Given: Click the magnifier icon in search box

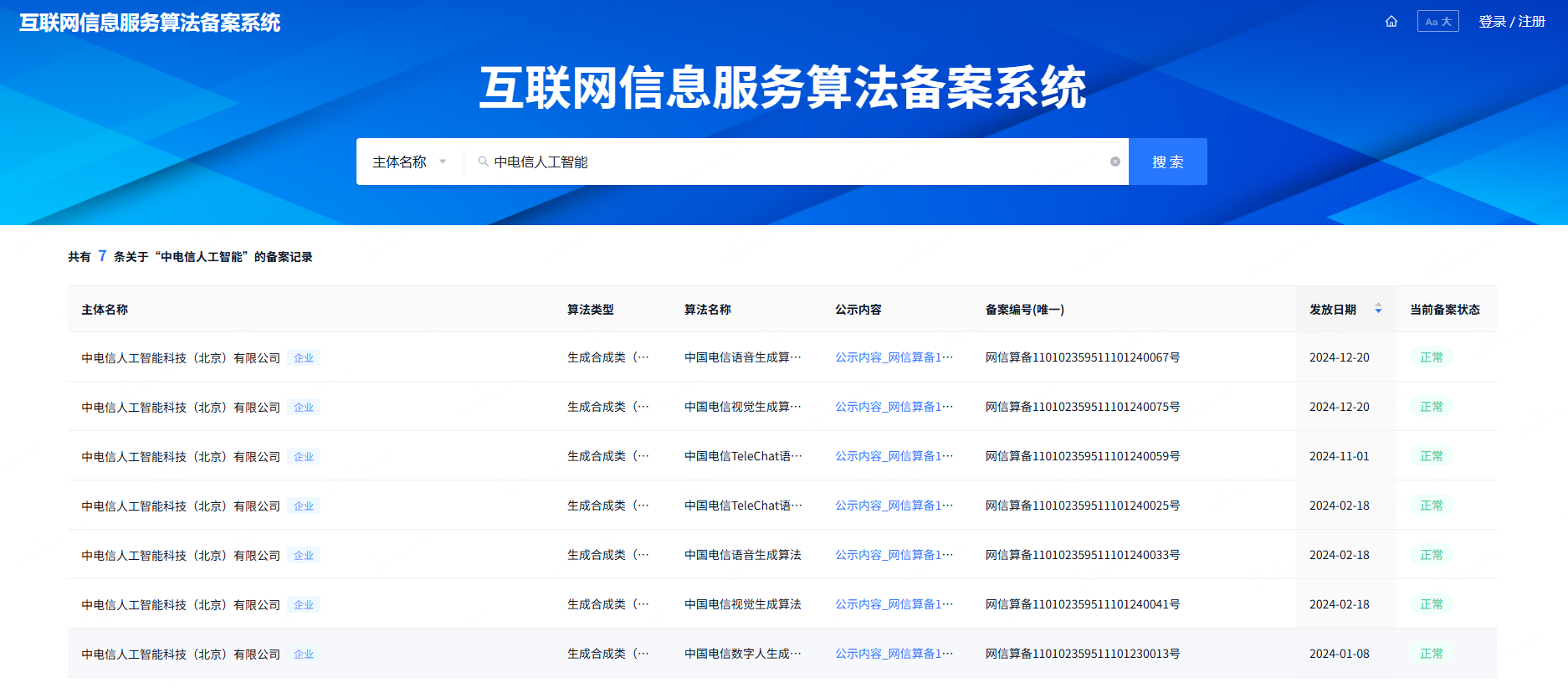Looking at the screenshot, I should (483, 162).
